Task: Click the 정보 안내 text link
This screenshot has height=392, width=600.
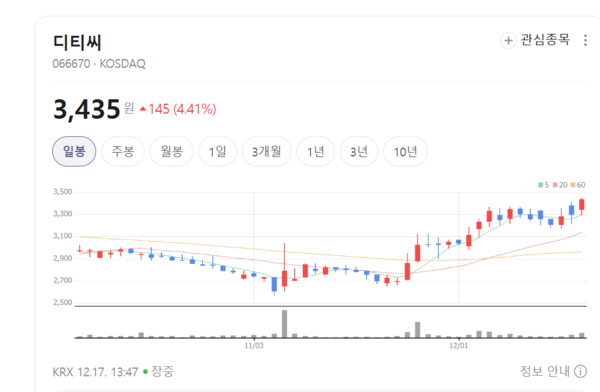Action: [545, 371]
